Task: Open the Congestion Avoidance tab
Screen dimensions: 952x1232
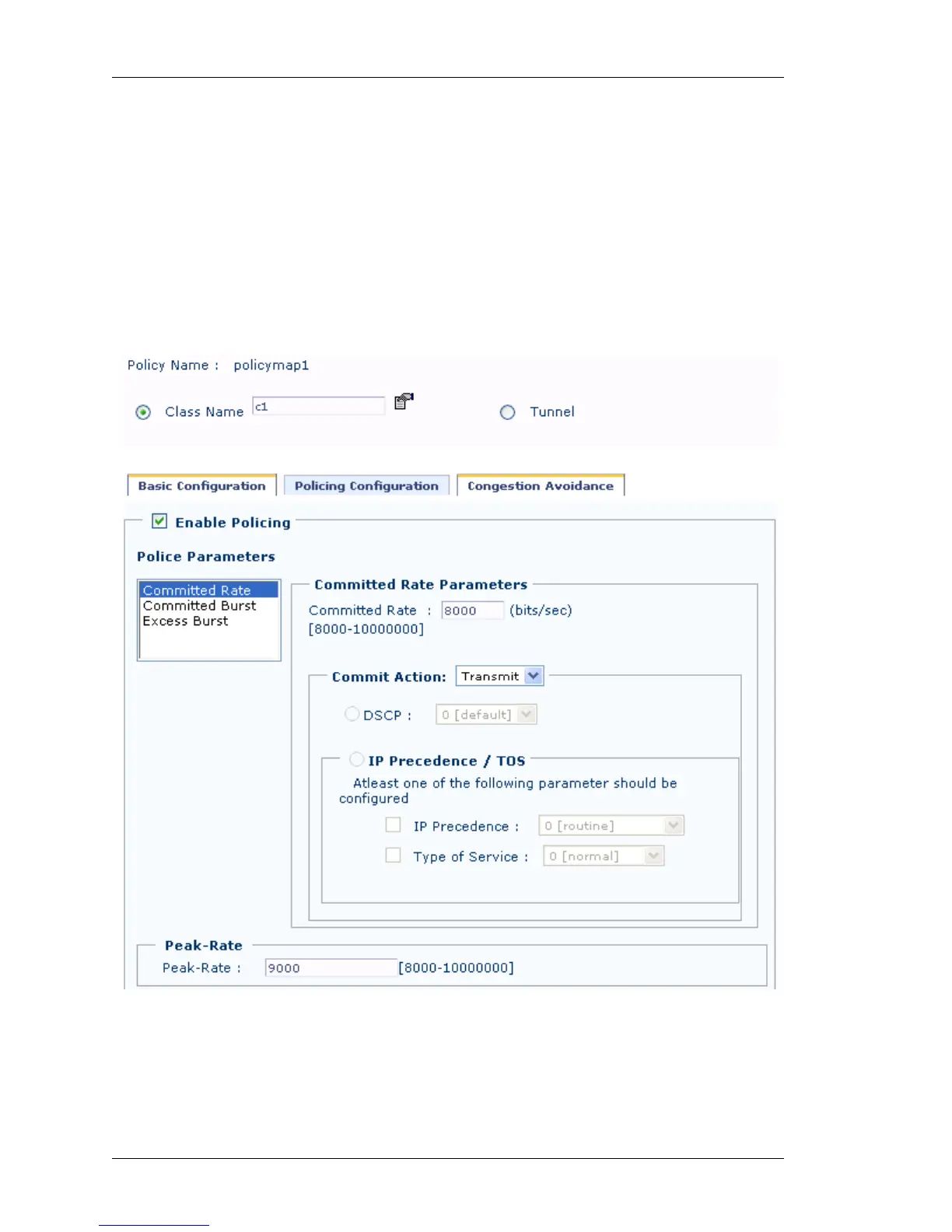Action: 541,485
